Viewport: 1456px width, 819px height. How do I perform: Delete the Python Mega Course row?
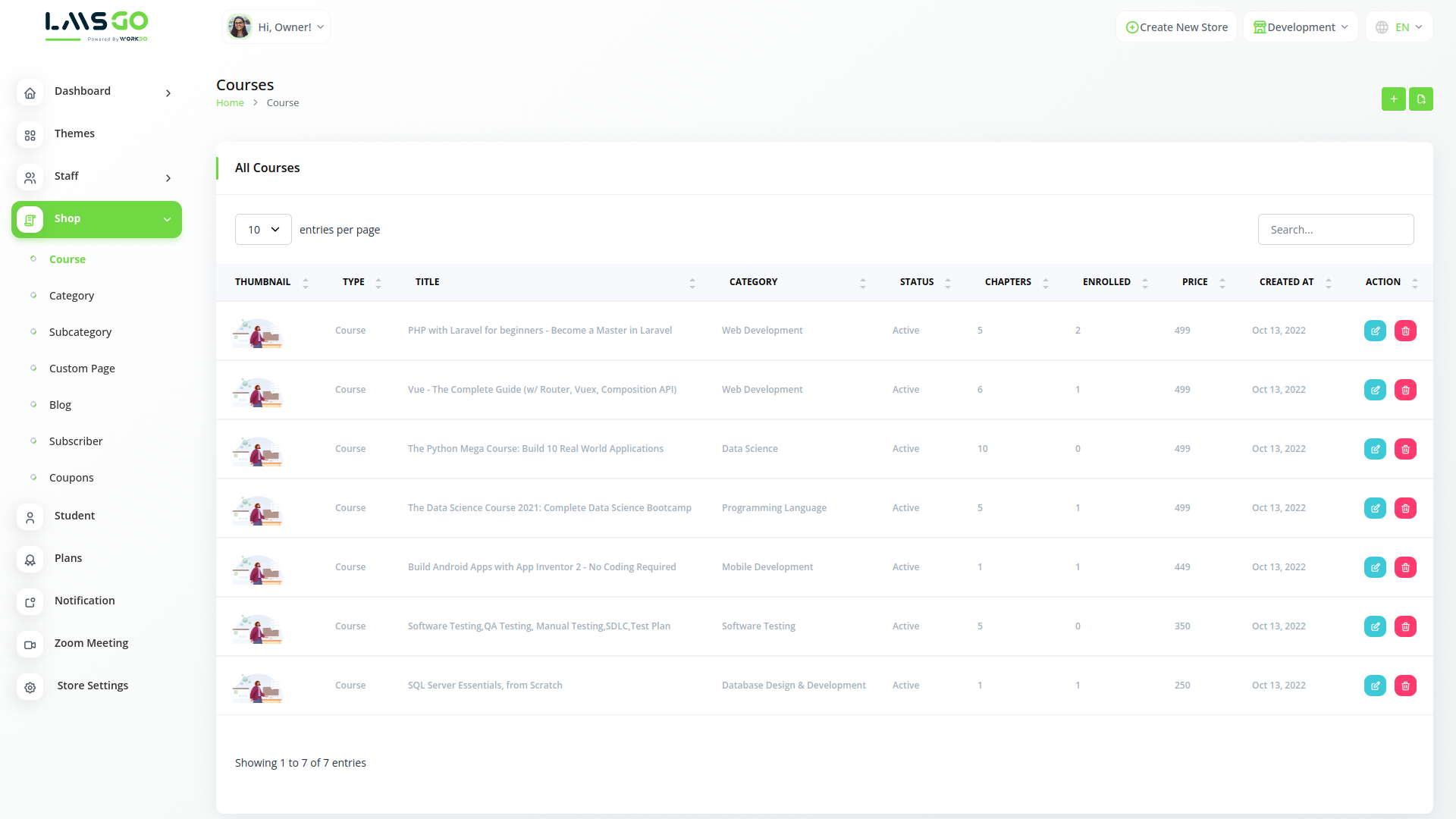click(1405, 449)
